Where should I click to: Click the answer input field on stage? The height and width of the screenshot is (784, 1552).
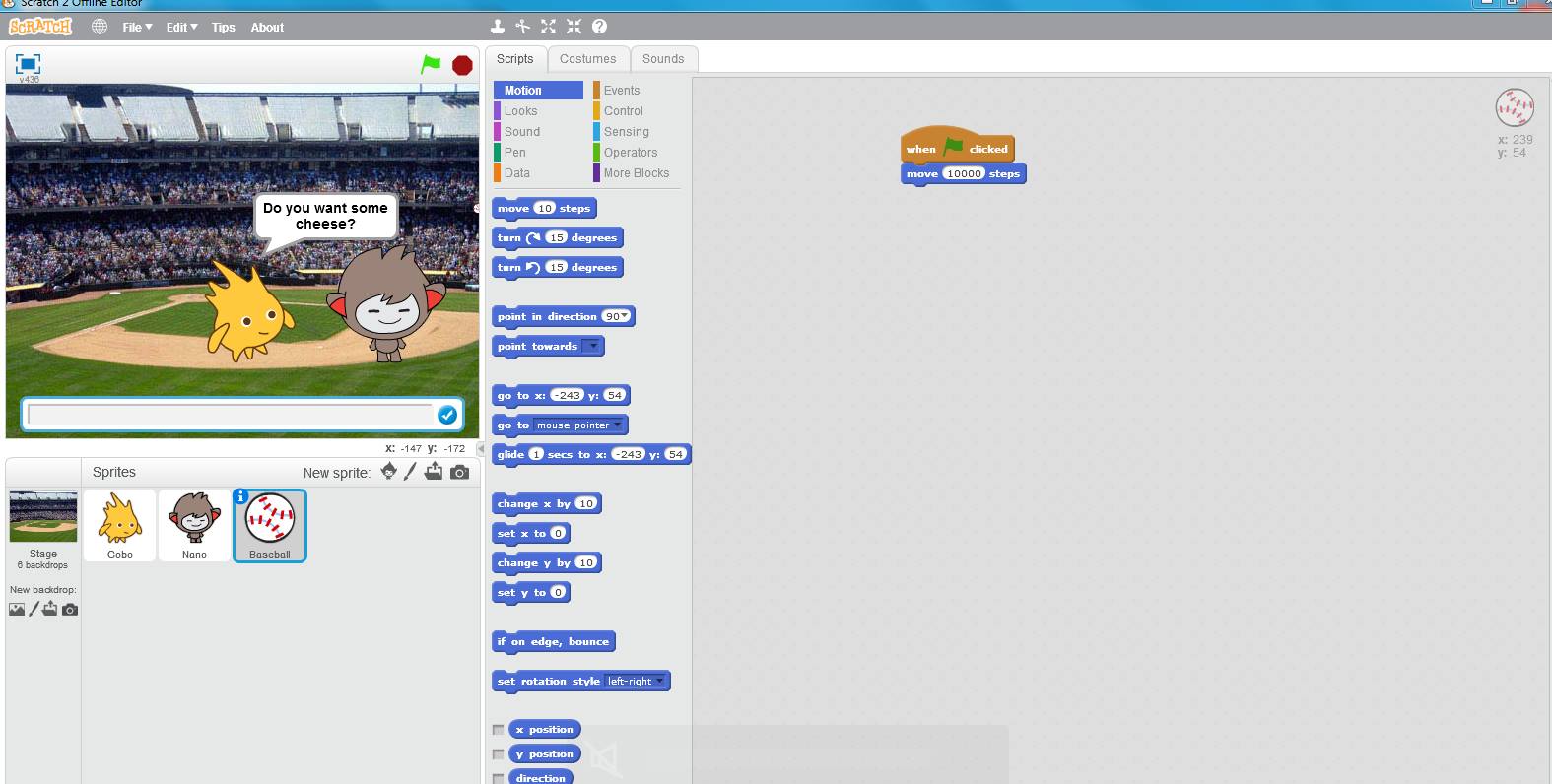(x=230, y=415)
